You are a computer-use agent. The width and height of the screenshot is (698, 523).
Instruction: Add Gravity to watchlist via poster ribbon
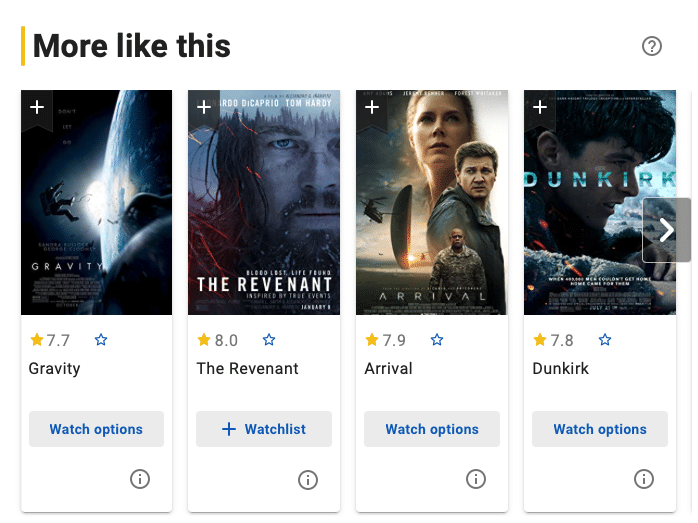pyautogui.click(x=37, y=108)
